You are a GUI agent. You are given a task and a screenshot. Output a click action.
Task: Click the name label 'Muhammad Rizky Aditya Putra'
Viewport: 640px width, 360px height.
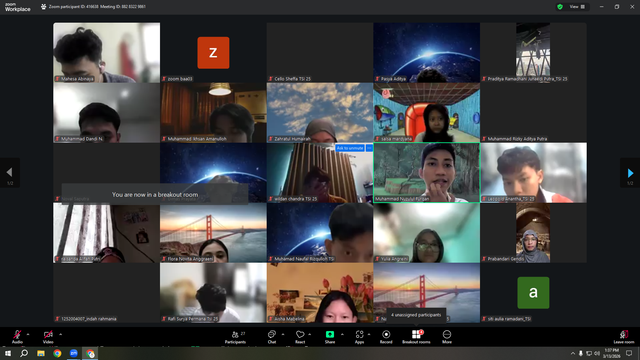[517, 139]
